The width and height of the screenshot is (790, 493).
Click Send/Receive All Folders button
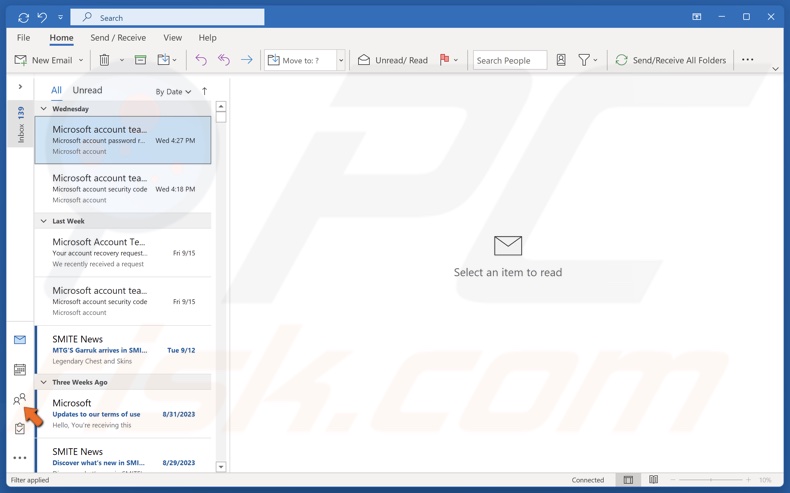click(x=671, y=60)
